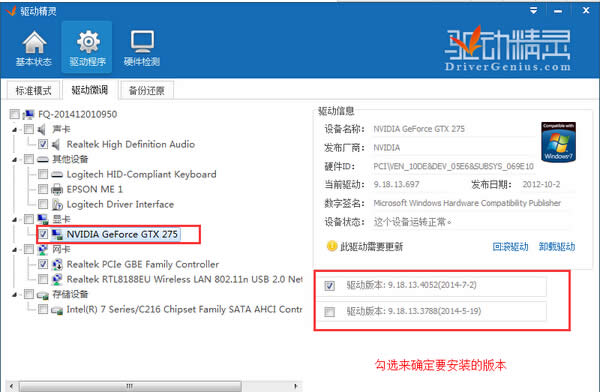Click the 声卡 speaker category icon

click(x=42, y=129)
